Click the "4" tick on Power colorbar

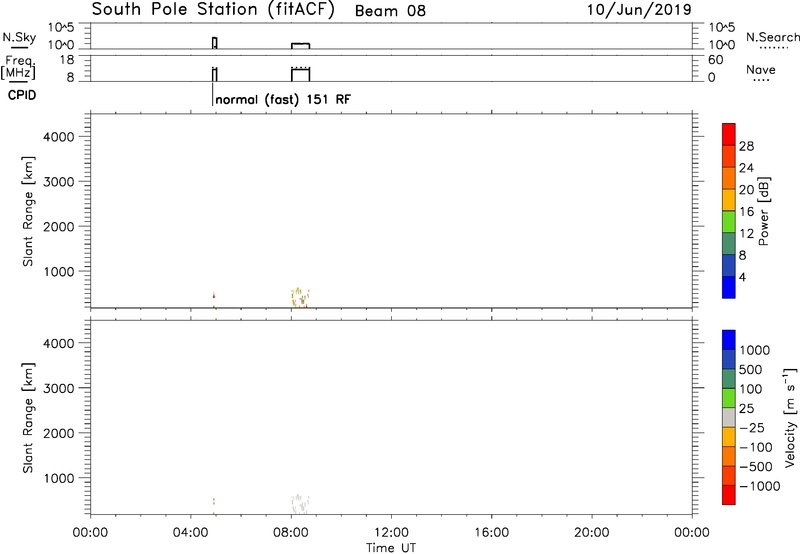coord(742,277)
